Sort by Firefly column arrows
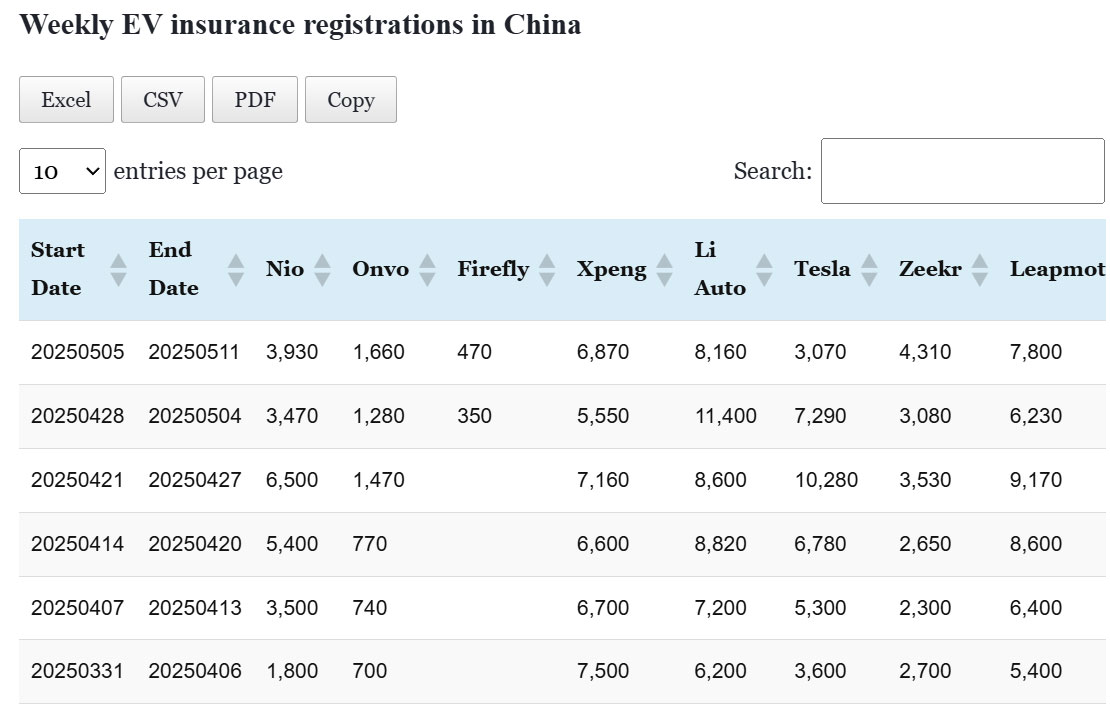The image size is (1110, 714). (x=546, y=269)
